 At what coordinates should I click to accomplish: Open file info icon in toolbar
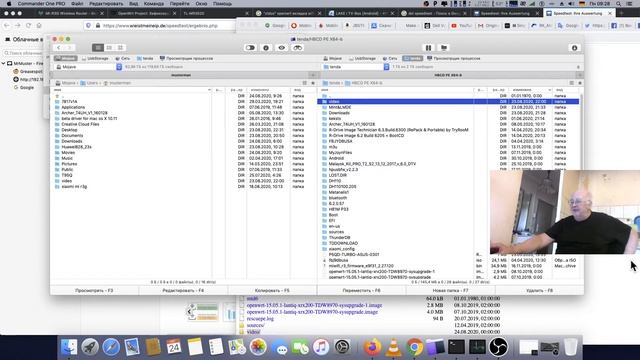[x=266, y=48]
